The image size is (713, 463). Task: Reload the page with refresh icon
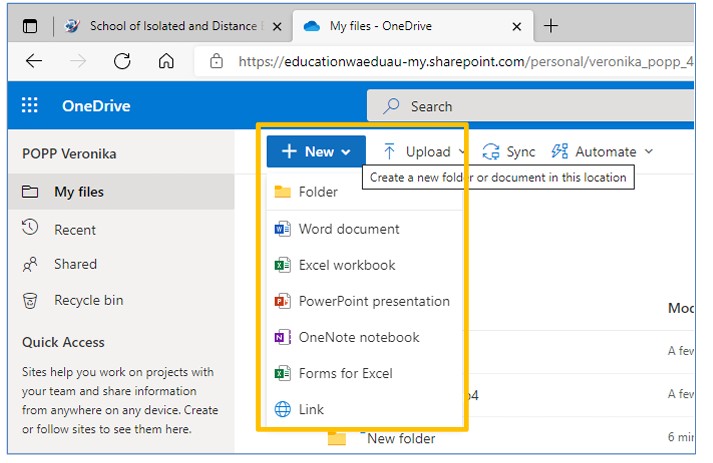click(x=122, y=61)
